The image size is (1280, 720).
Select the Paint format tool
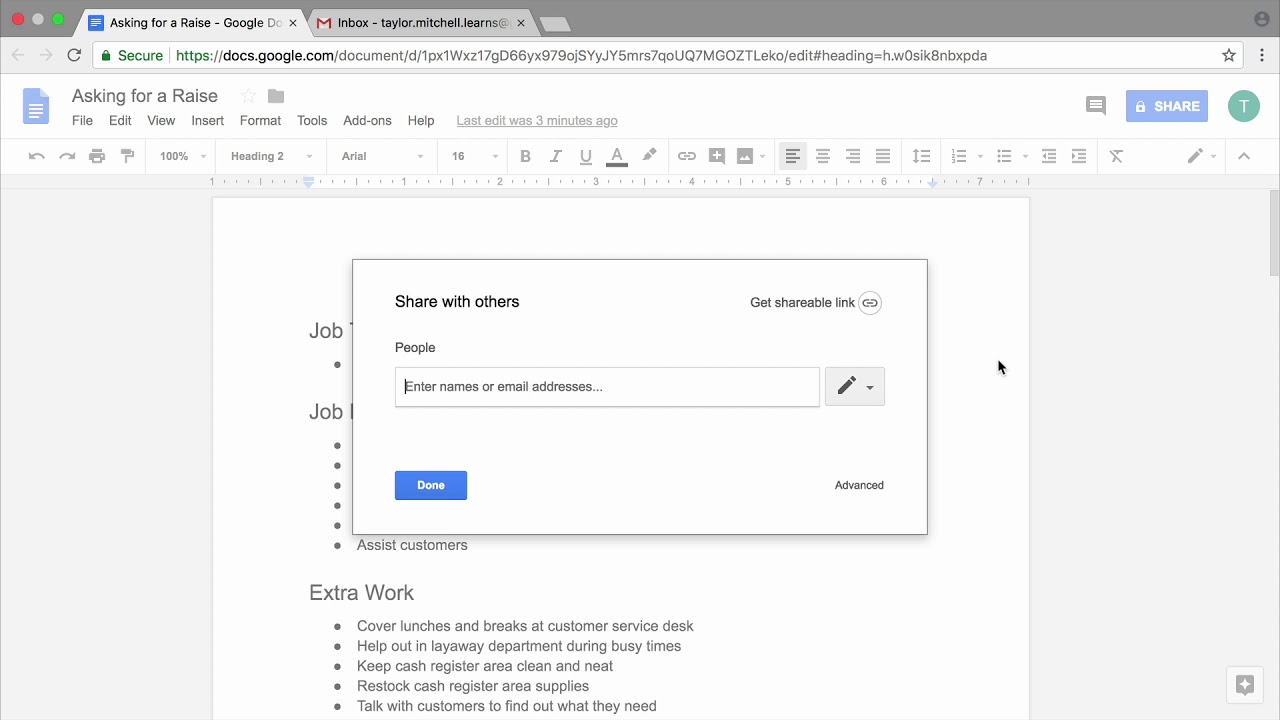click(127, 156)
